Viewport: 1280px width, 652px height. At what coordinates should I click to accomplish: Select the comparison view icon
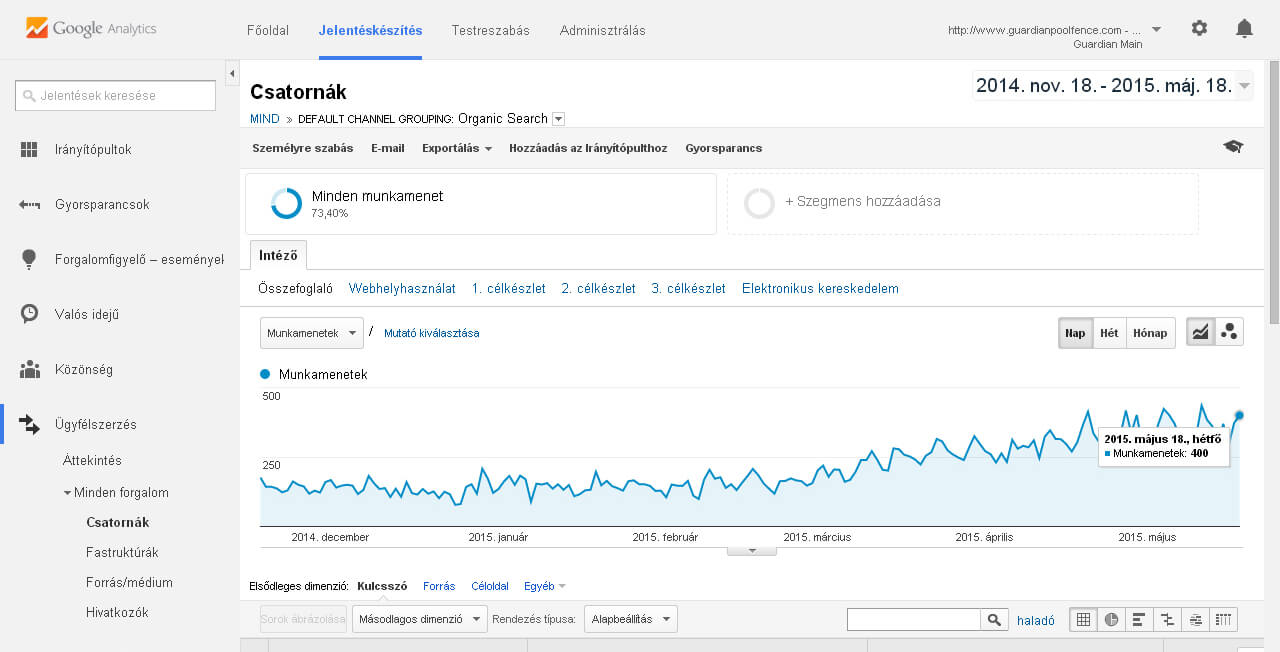coord(1167,620)
